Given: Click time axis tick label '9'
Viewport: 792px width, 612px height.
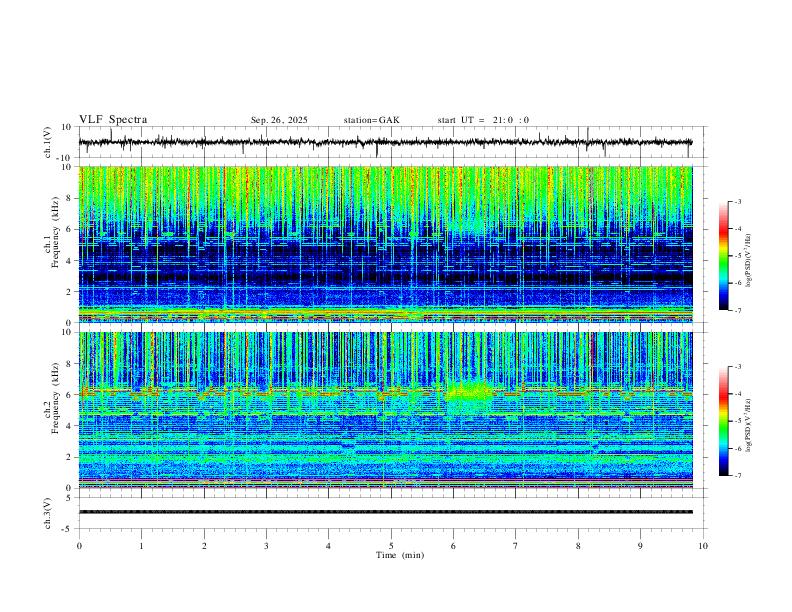Looking at the screenshot, I should pyautogui.click(x=640, y=546).
